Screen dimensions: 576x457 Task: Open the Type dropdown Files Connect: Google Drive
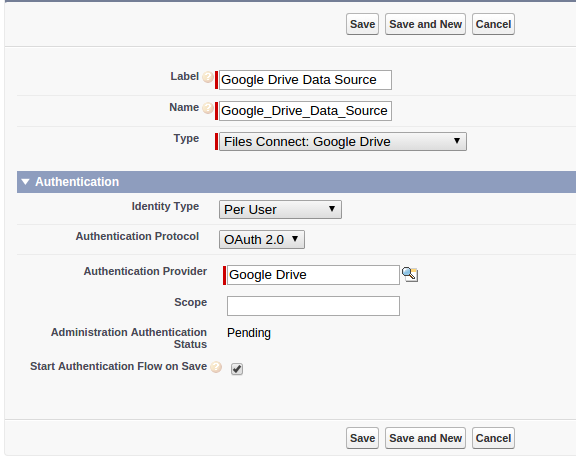pyautogui.click(x=343, y=141)
